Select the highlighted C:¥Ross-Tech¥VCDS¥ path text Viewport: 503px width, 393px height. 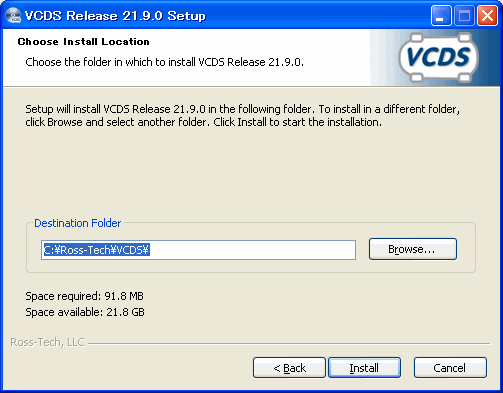pyautogui.click(x=96, y=250)
